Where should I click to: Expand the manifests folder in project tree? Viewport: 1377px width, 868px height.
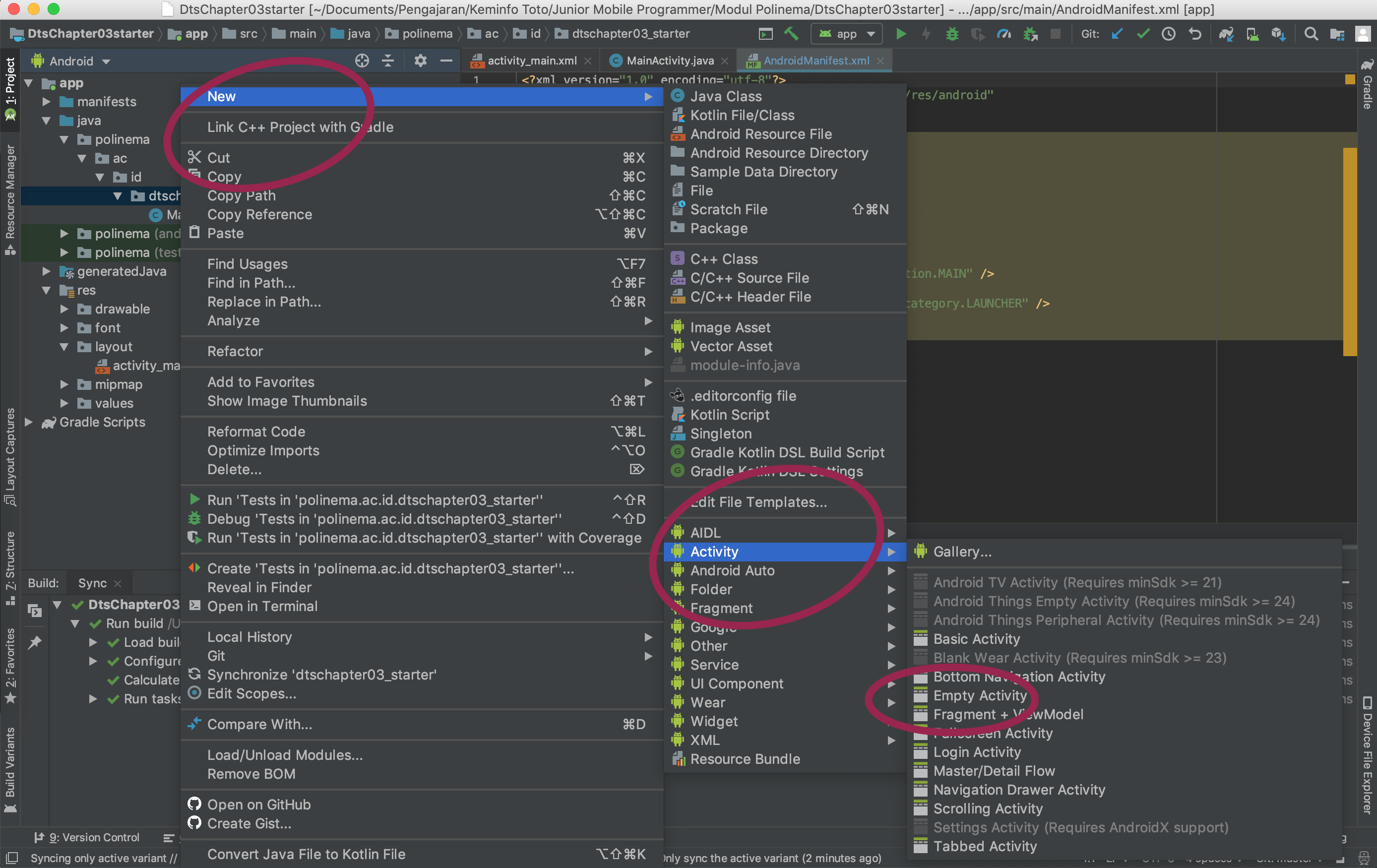click(x=47, y=102)
